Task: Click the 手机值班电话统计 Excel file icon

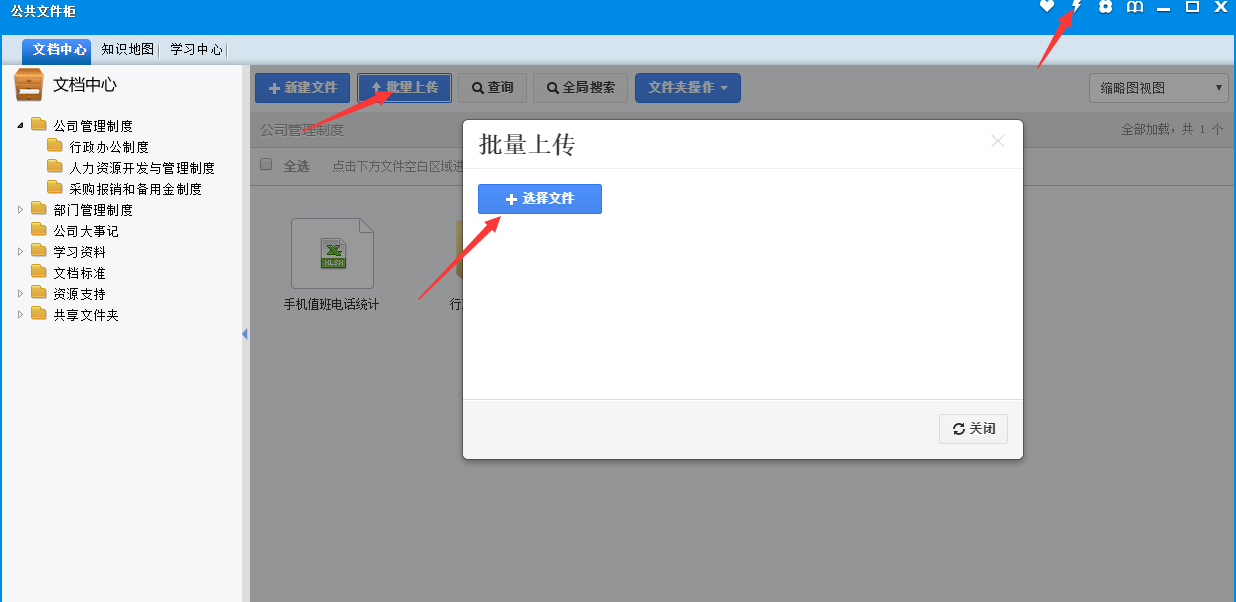Action: point(332,254)
